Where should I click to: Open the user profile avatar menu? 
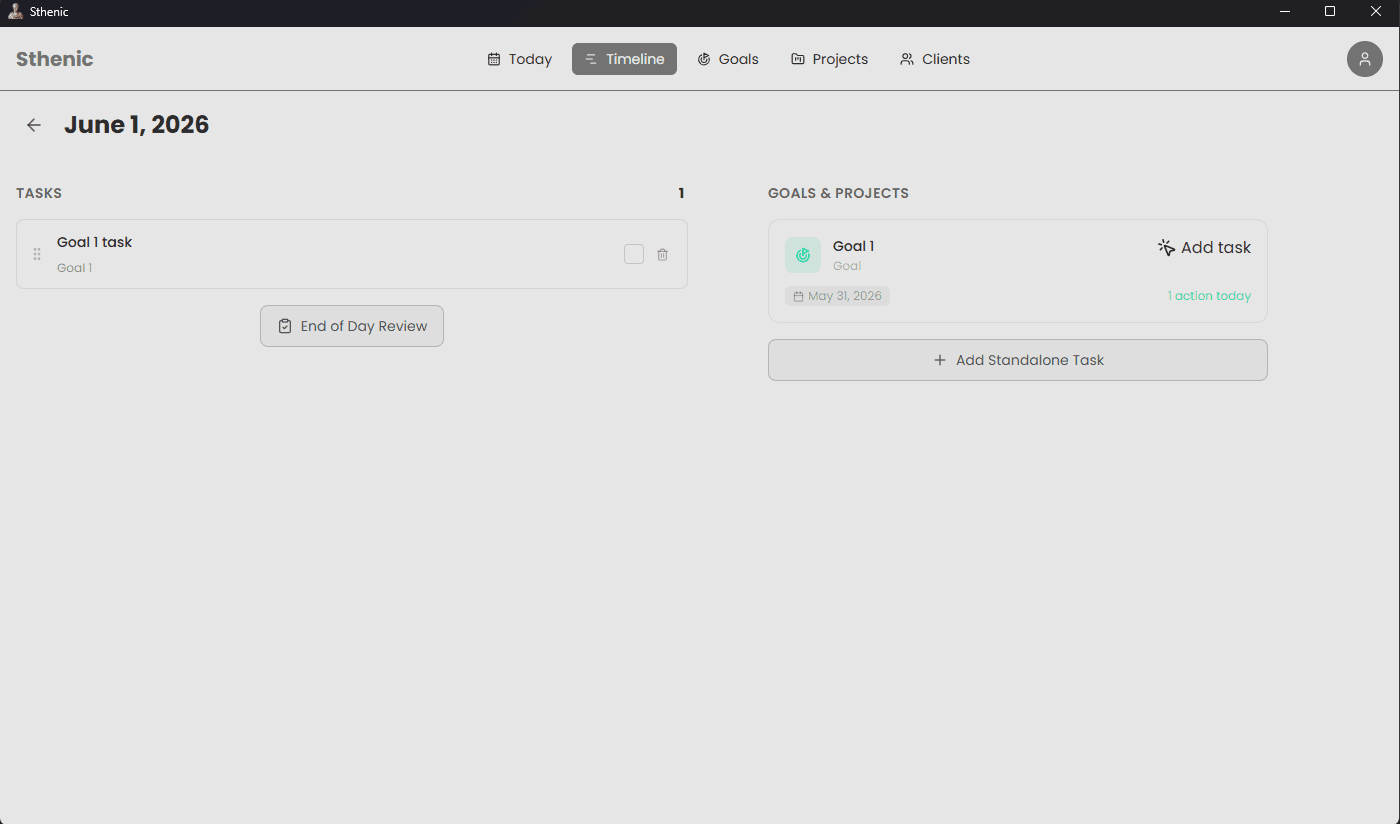point(1364,59)
